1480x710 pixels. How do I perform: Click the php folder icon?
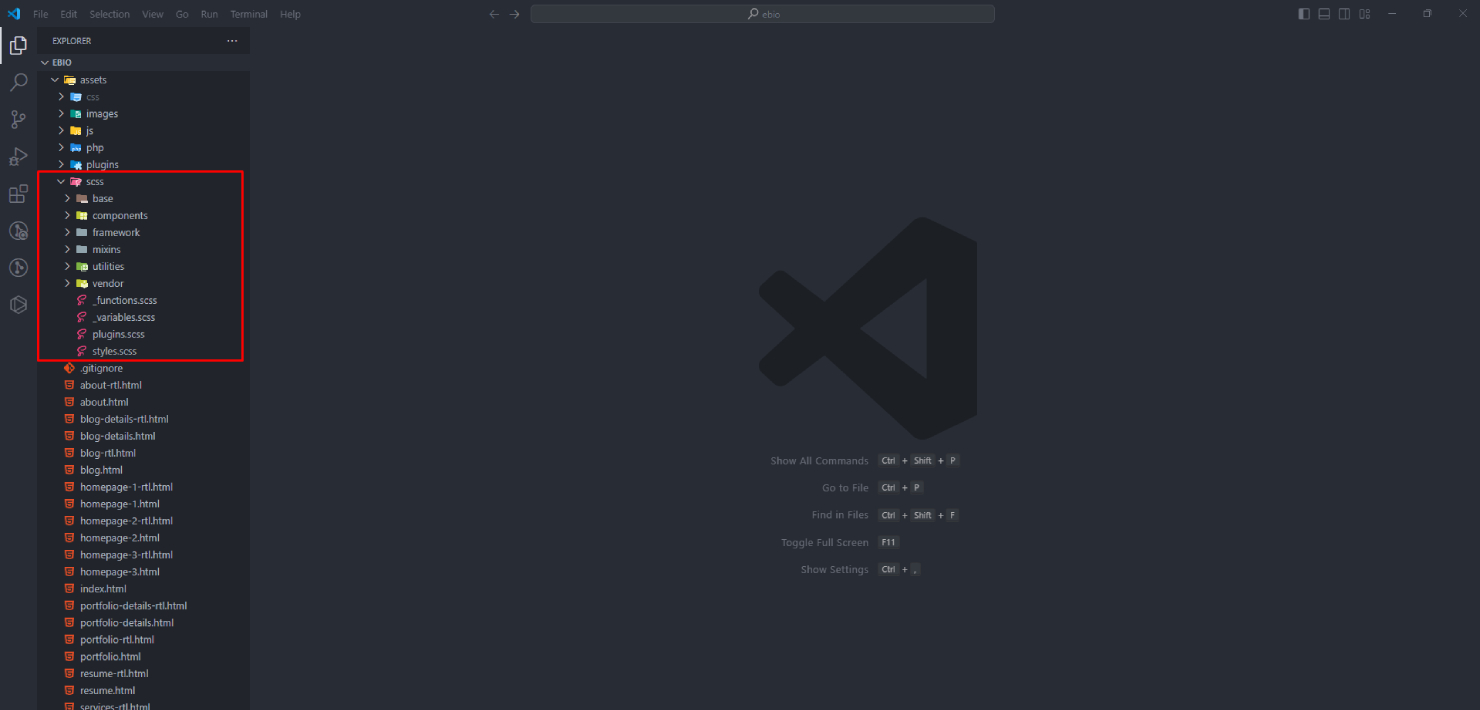(76, 148)
